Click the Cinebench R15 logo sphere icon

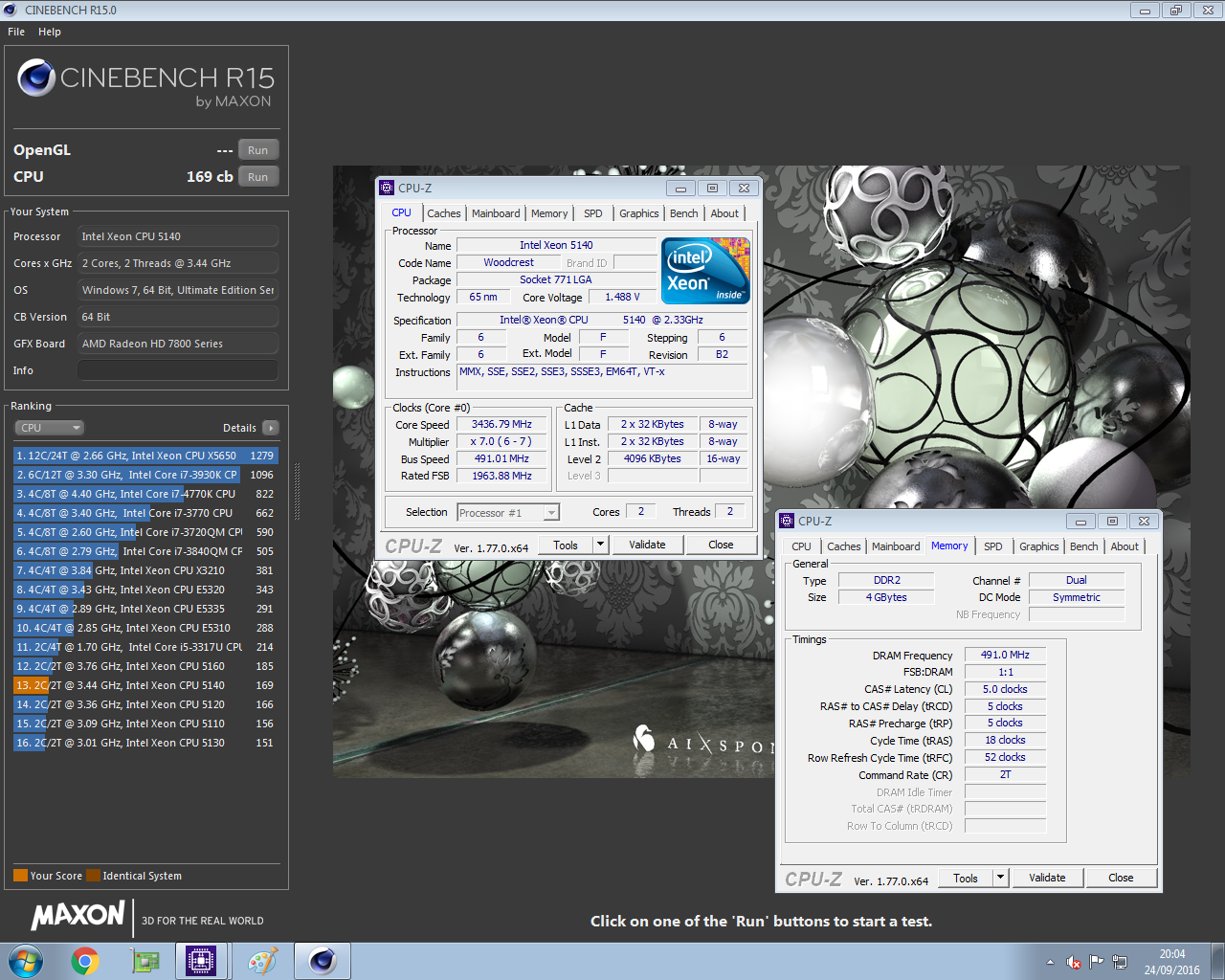36,78
